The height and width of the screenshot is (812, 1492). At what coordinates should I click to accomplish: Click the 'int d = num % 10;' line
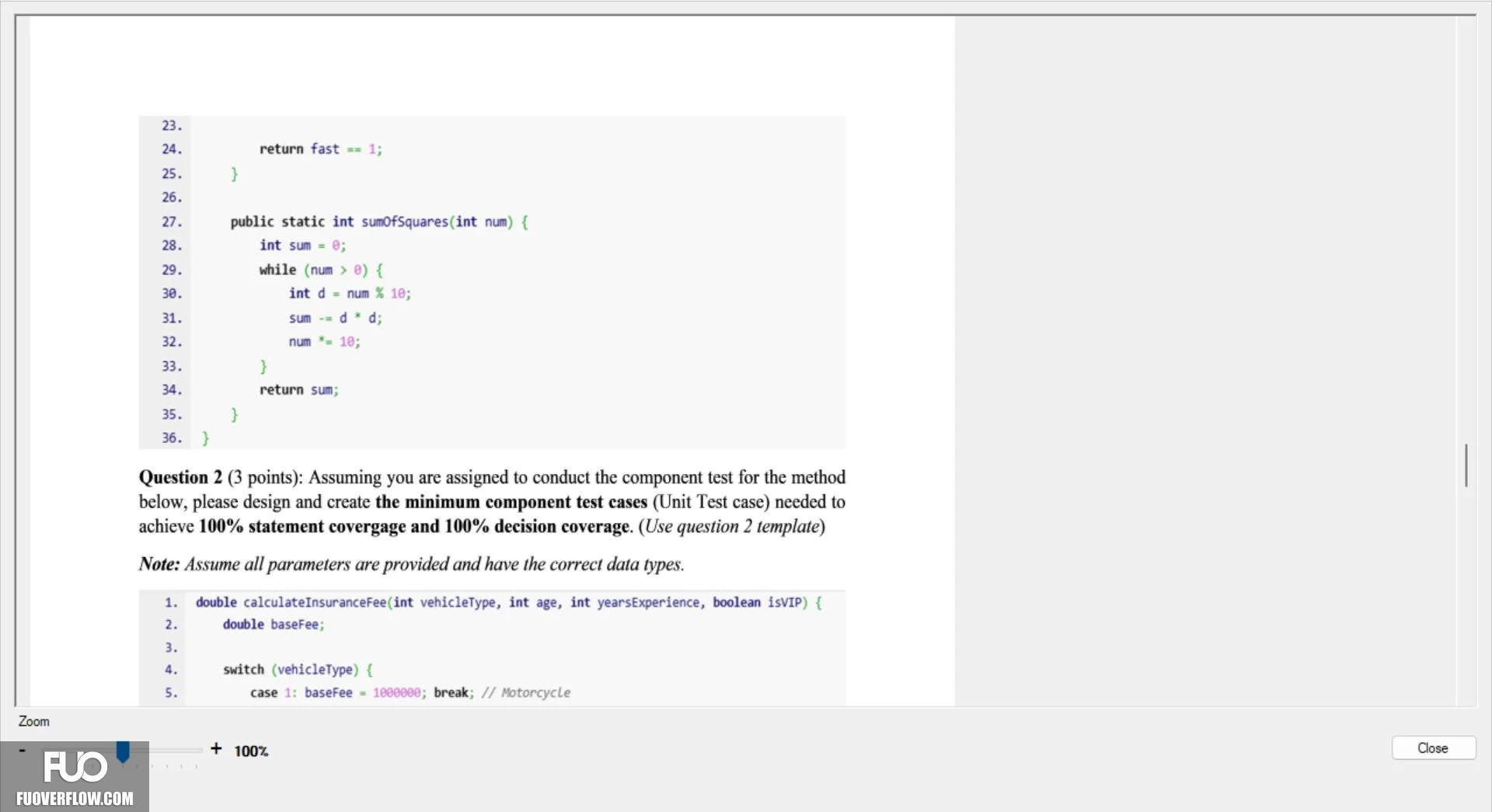click(350, 293)
